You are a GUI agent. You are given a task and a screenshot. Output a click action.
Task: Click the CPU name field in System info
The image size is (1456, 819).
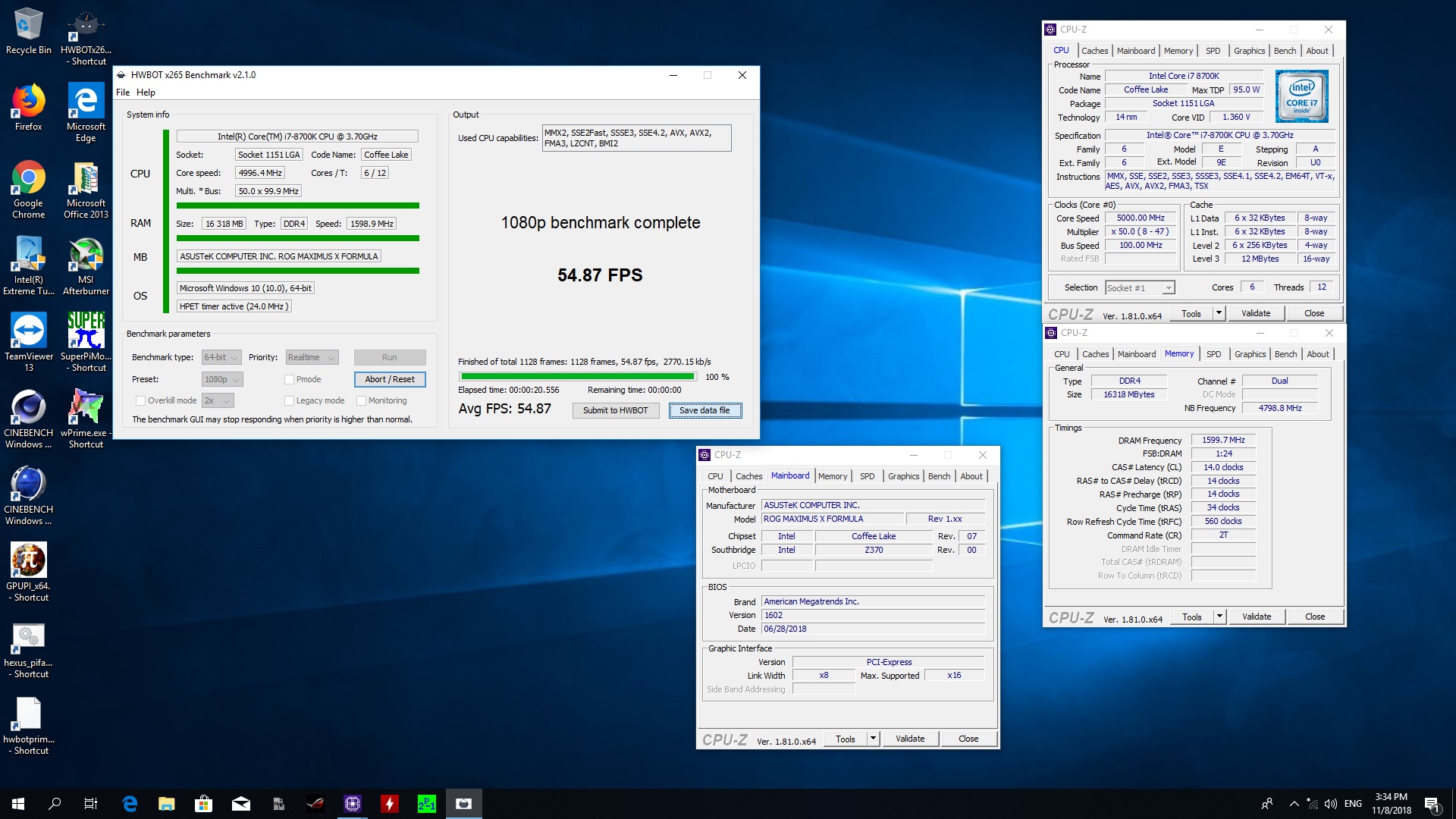click(297, 136)
